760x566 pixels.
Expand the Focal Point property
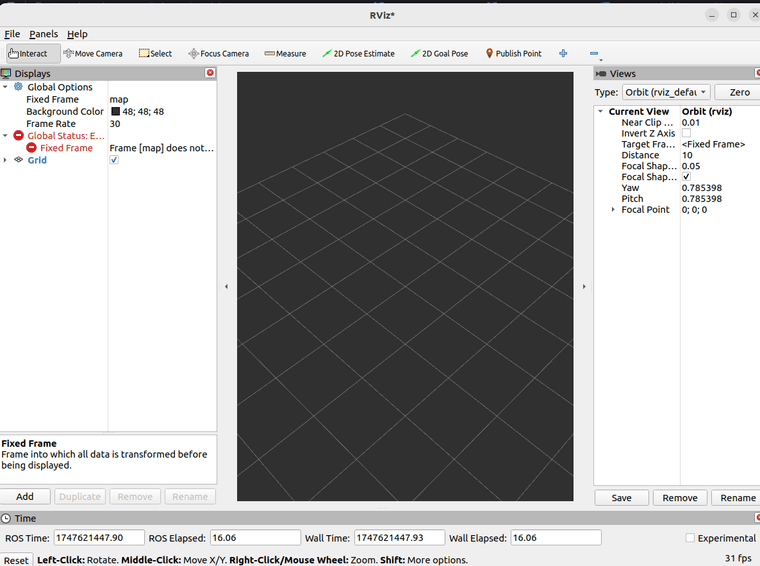coord(613,210)
